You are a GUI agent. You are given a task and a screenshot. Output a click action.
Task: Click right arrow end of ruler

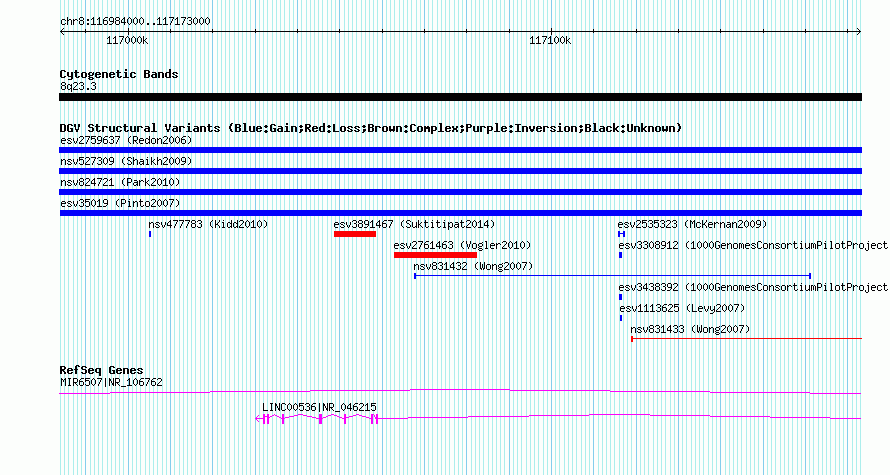coord(858,32)
